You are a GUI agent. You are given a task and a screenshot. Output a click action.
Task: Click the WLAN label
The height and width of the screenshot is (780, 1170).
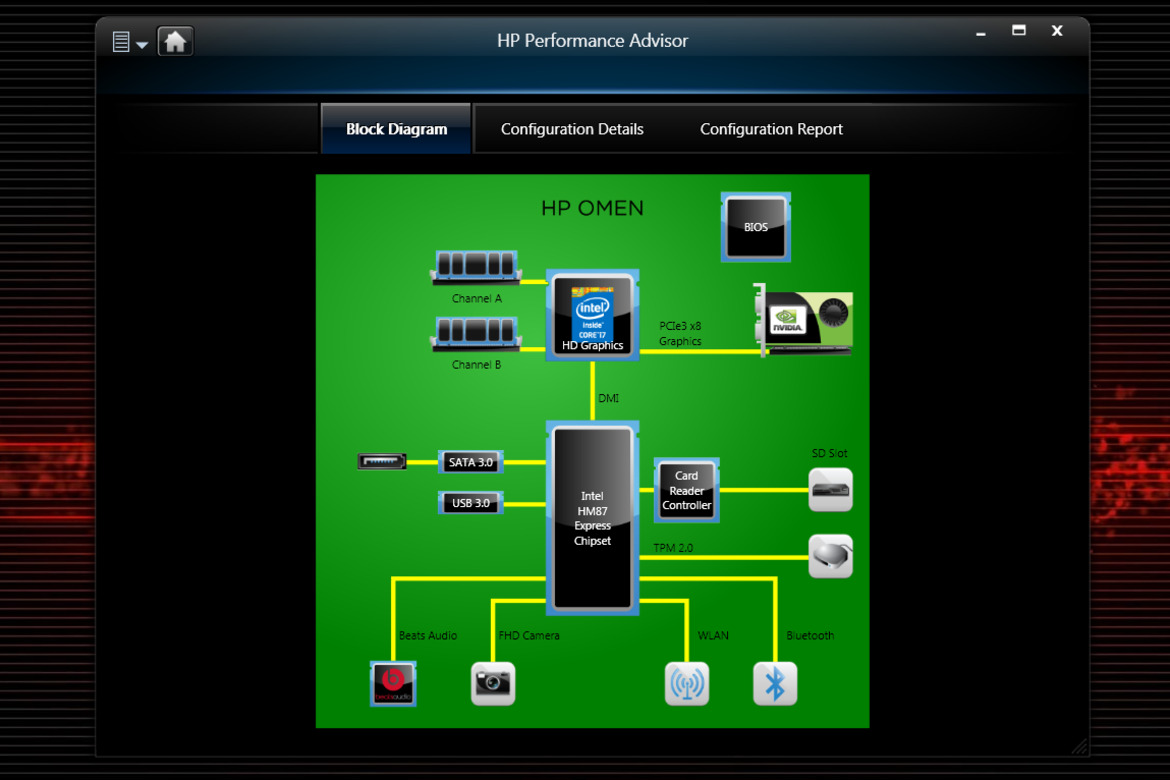coord(713,636)
